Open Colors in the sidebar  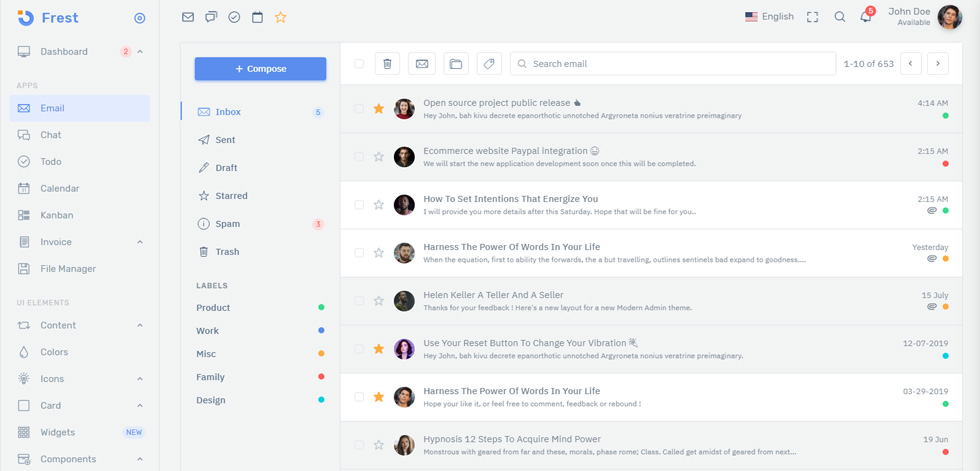[x=80, y=352]
